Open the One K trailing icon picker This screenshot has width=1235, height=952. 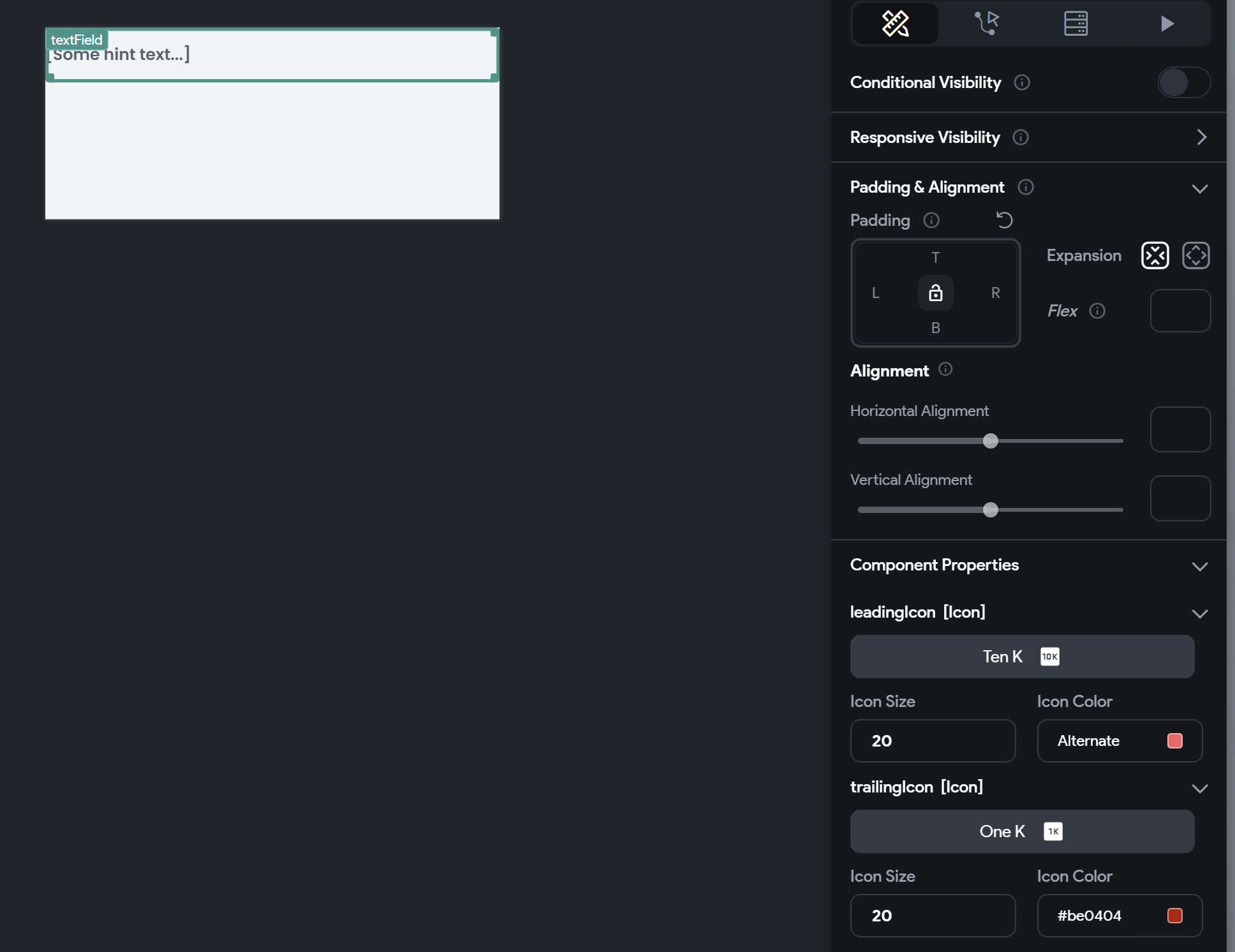(1021, 831)
